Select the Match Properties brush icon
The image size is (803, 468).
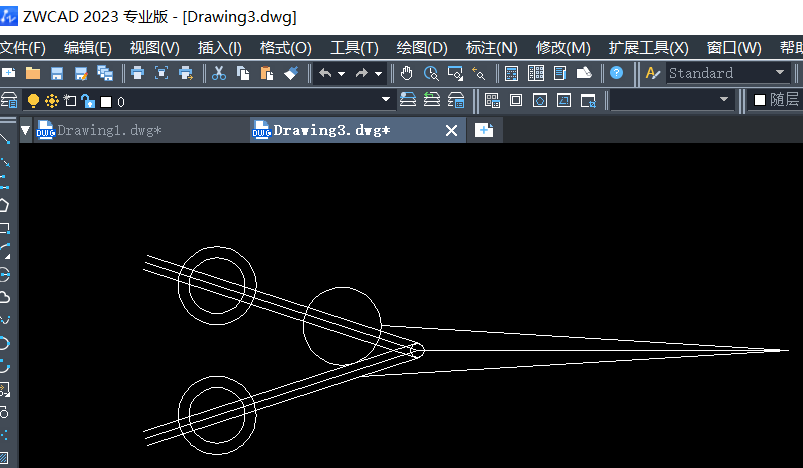[x=291, y=73]
